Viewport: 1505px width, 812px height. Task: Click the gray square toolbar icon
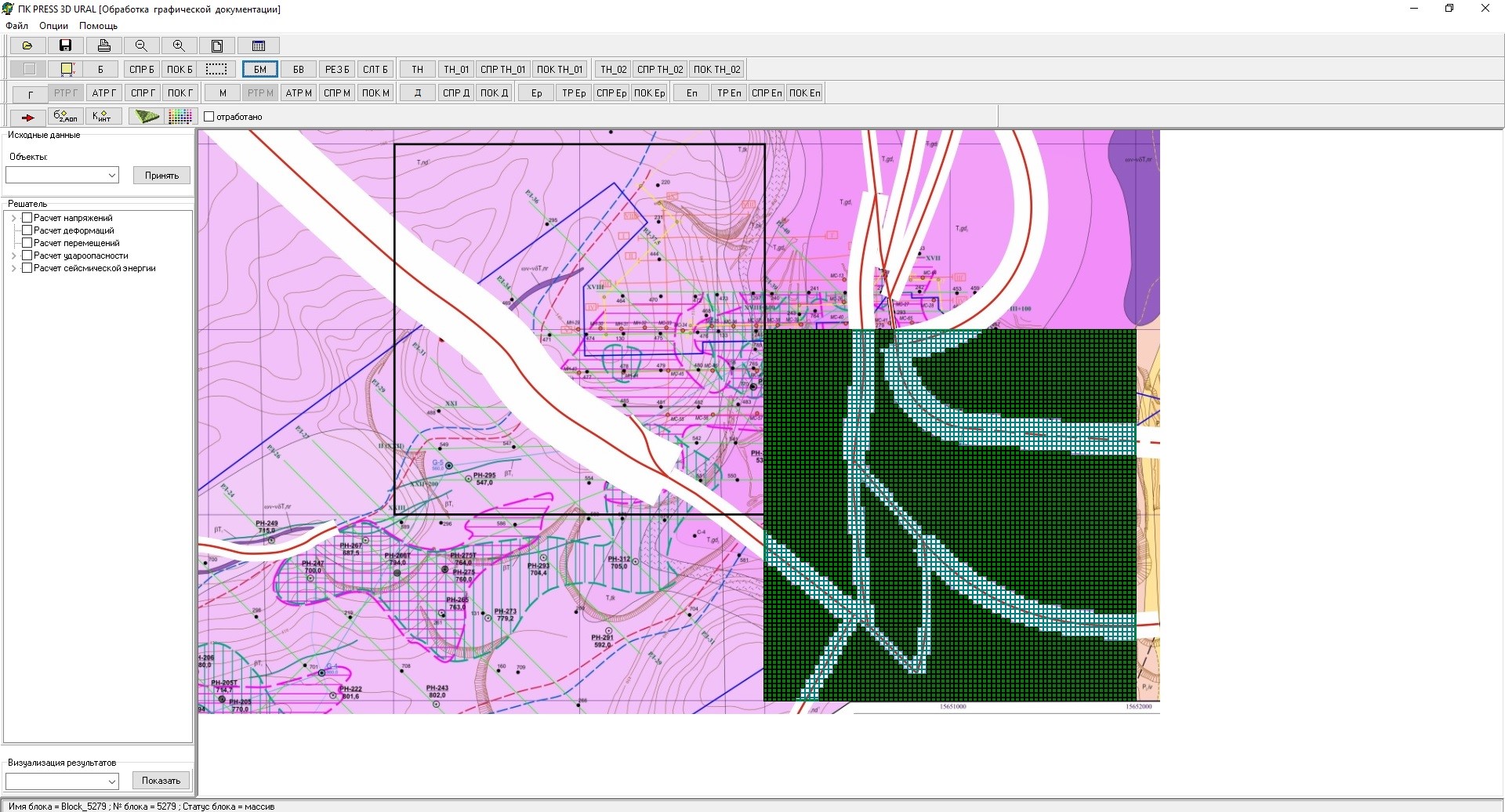(x=29, y=69)
